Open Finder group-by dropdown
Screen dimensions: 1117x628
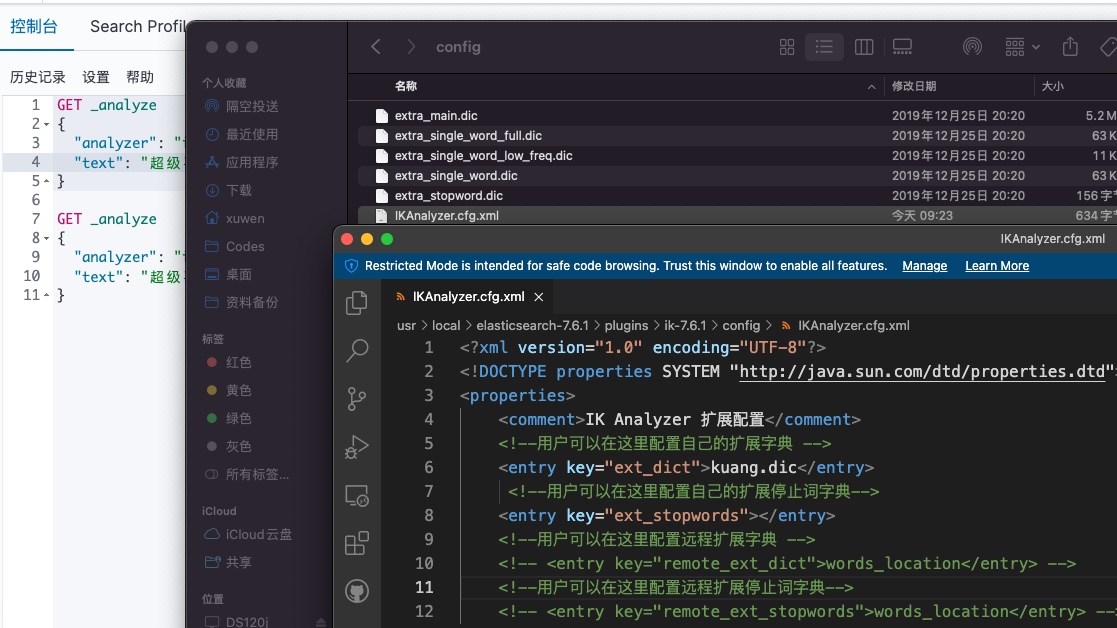[1022, 47]
